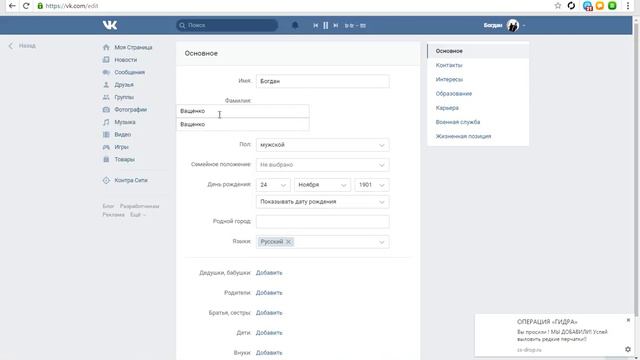Open the account menu arrow beside Богдан
Viewport: 640px width, 360px height.
[524, 26]
